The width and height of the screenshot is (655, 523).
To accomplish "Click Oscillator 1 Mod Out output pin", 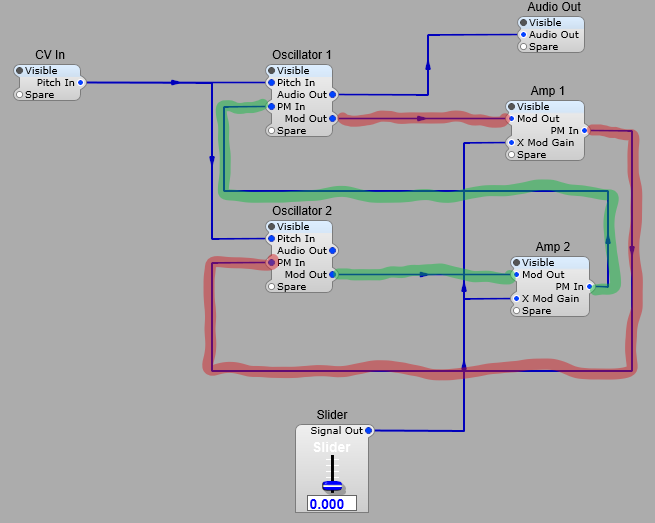I will [x=332, y=119].
